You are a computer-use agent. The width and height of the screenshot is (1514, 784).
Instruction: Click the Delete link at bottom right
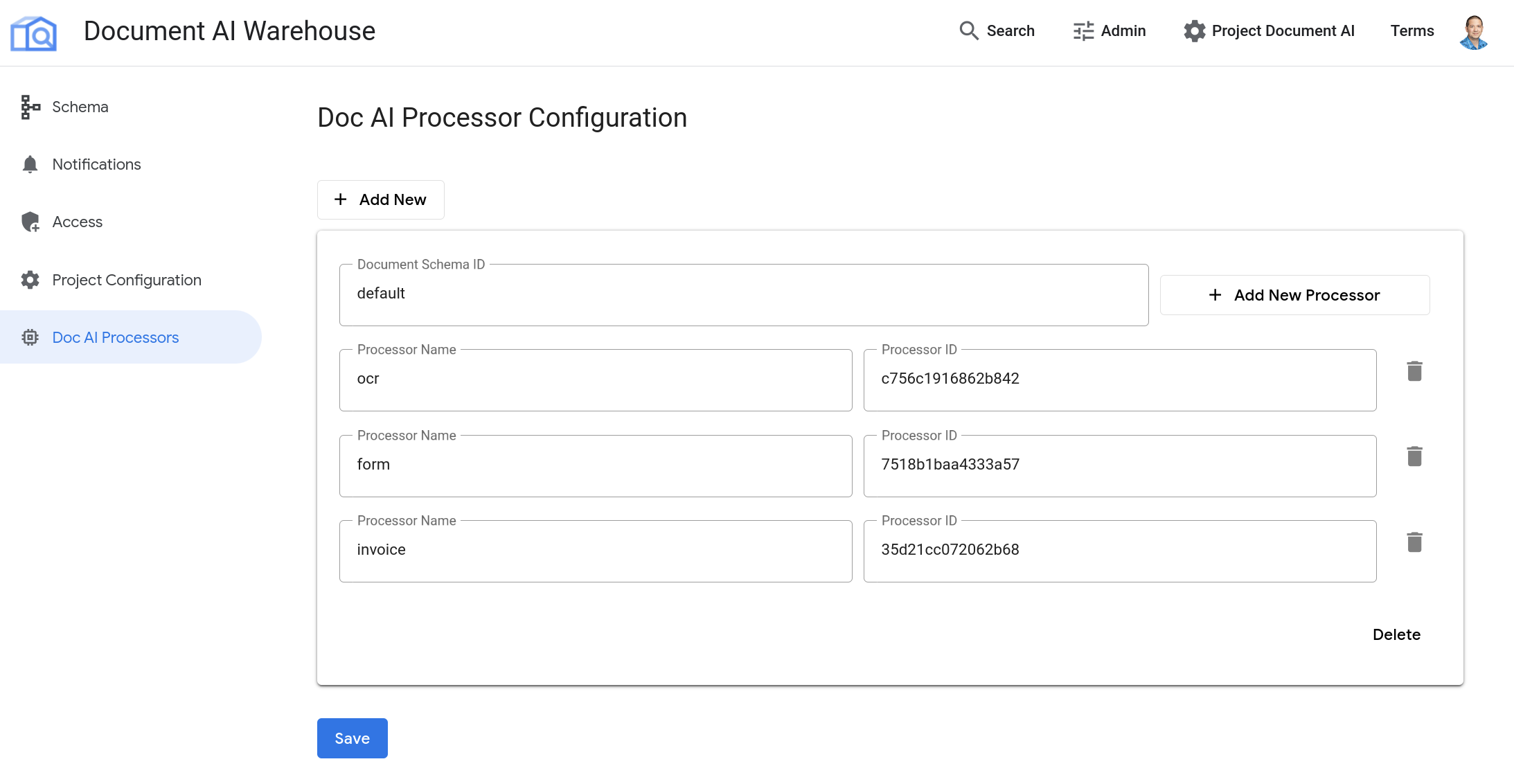(x=1397, y=634)
